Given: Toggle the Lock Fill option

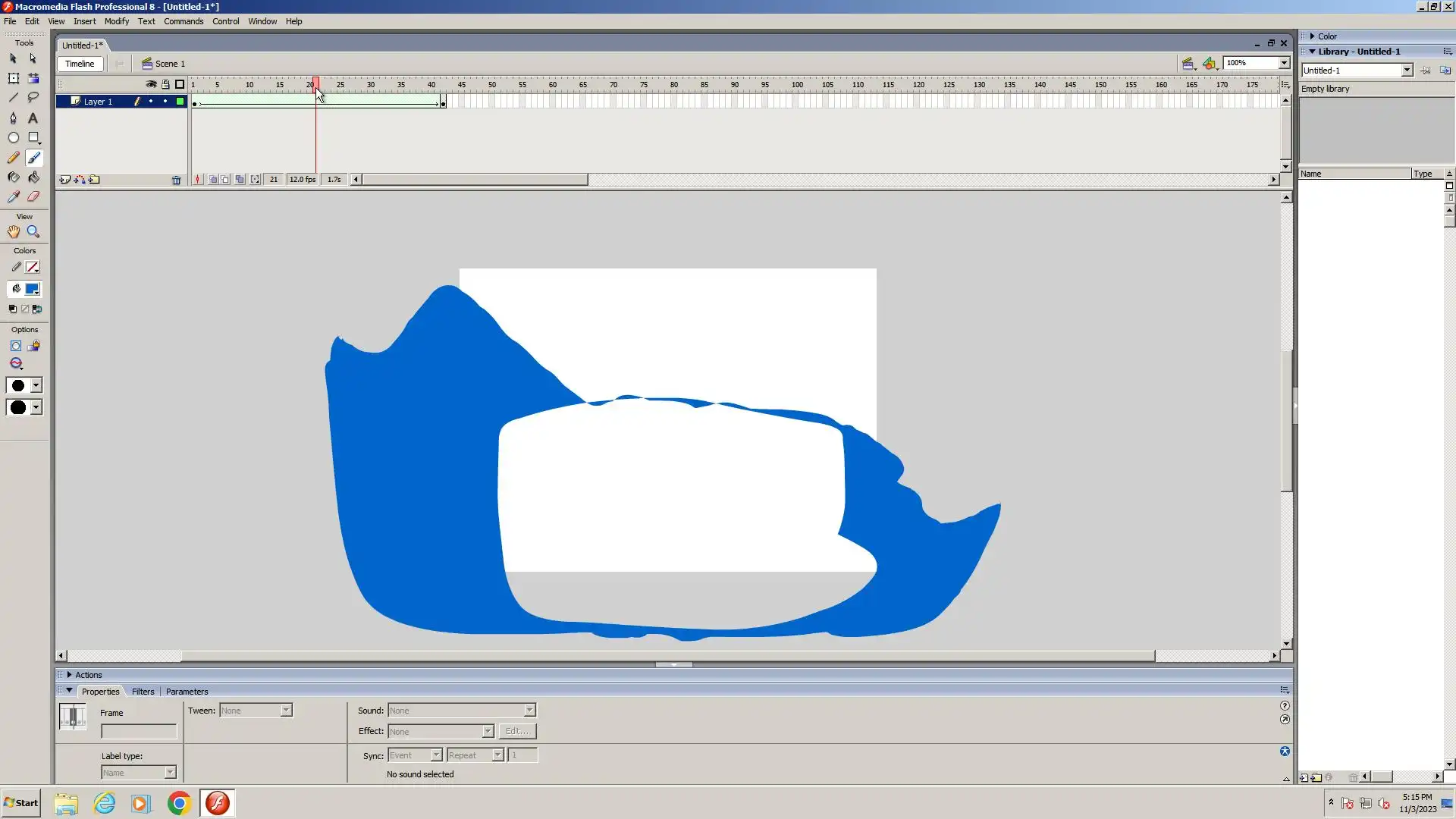Looking at the screenshot, I should click(x=33, y=347).
